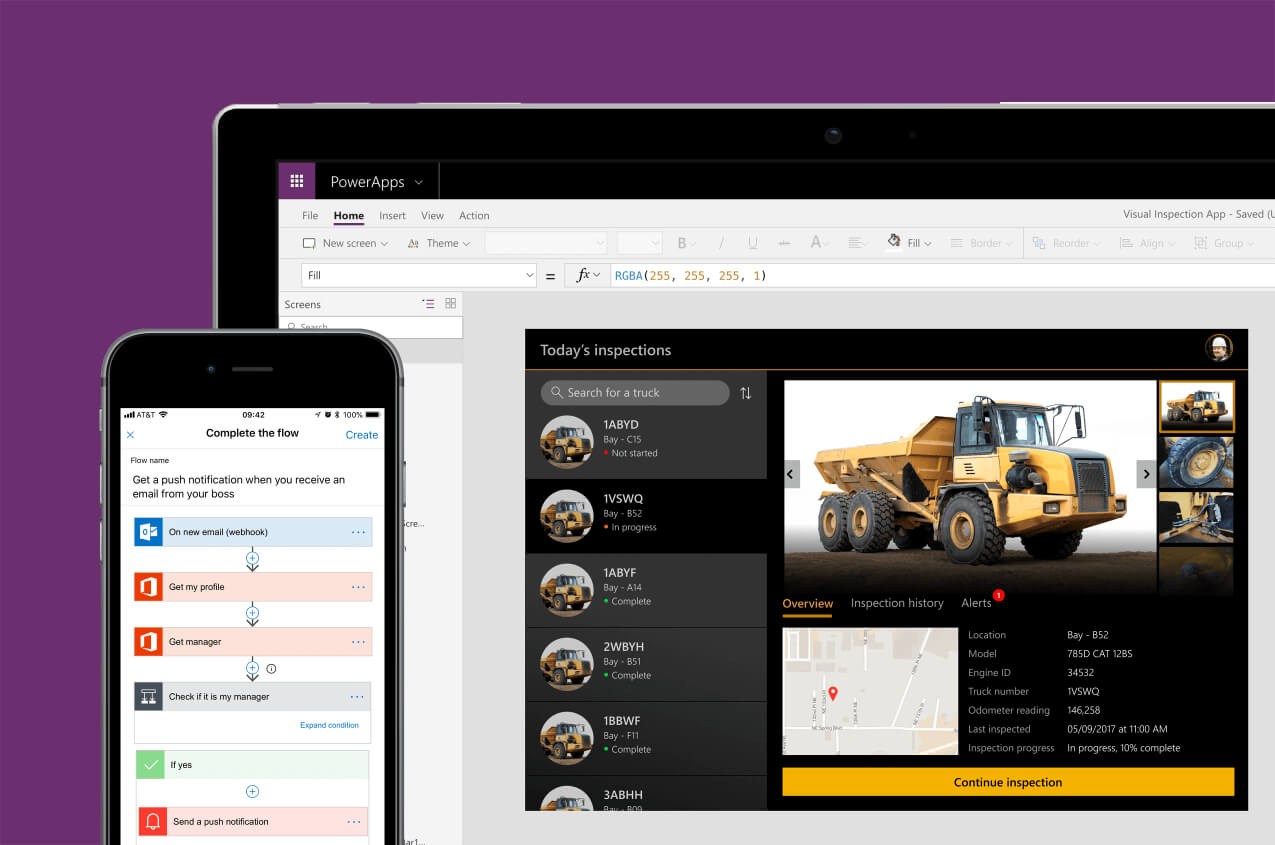The width and height of the screenshot is (1275, 845).
Task: Select truck 1BBWF in list
Action: [646, 738]
